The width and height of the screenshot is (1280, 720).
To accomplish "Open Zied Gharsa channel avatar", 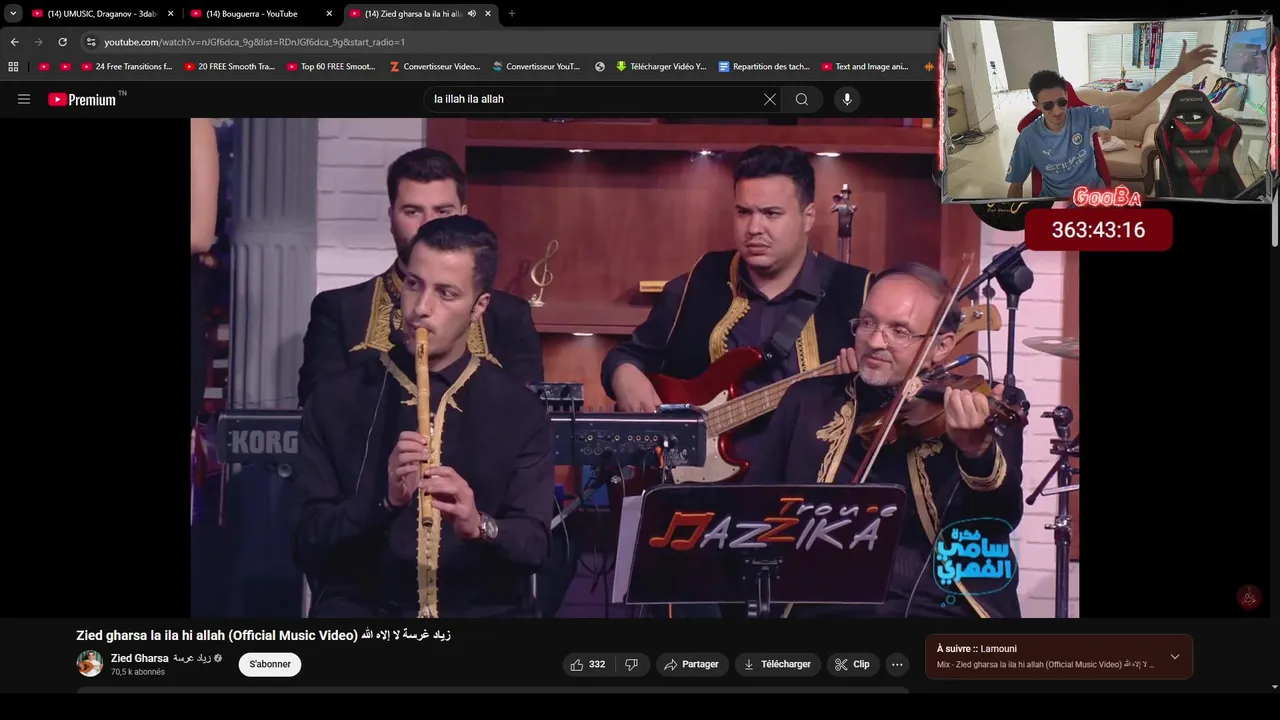I will click(90, 663).
